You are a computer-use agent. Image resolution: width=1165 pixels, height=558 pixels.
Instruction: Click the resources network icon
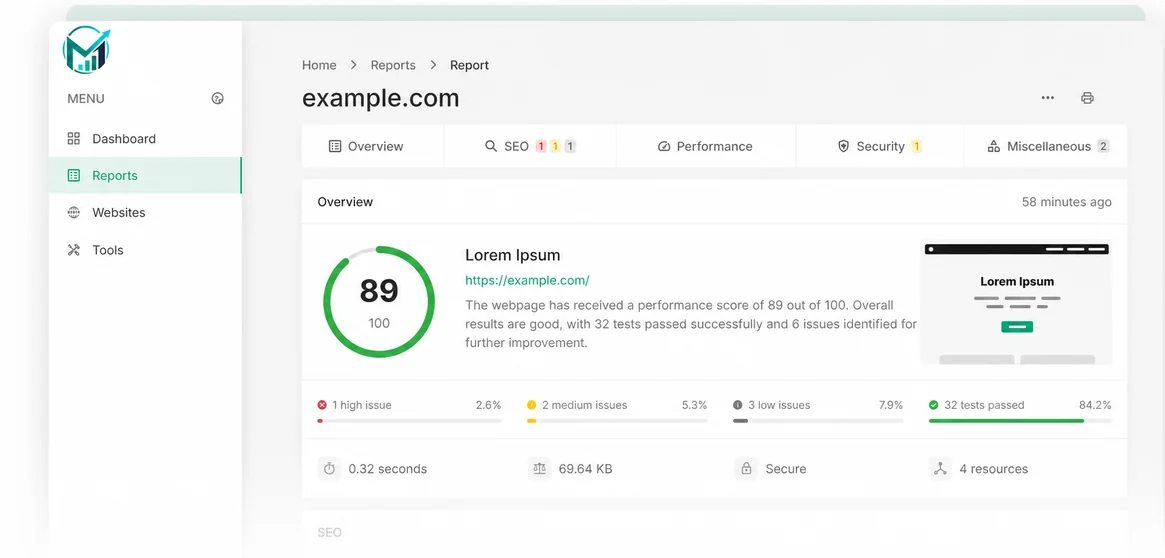pos(941,469)
